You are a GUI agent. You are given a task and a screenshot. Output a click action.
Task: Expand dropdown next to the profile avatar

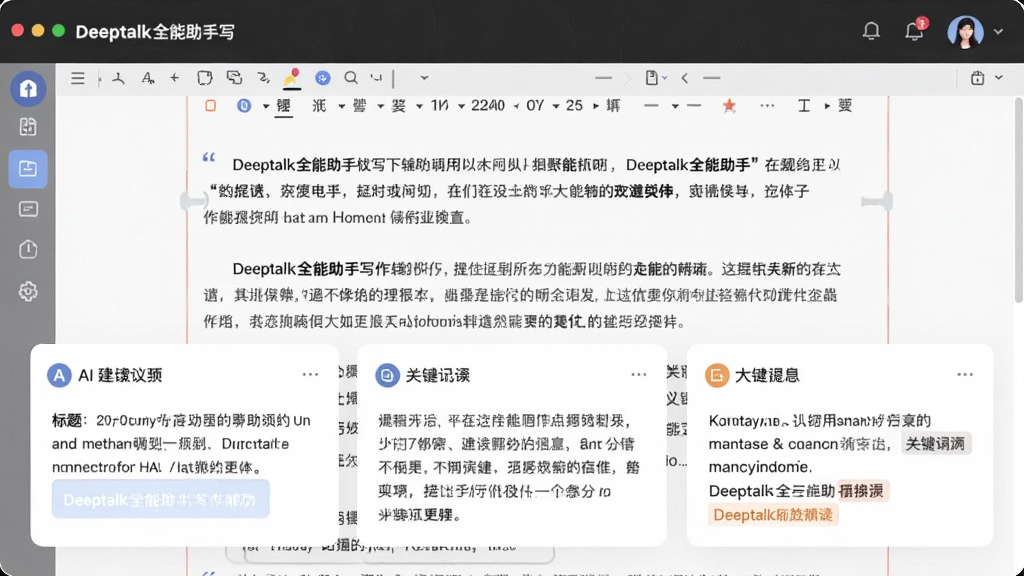pyautogui.click(x=998, y=31)
